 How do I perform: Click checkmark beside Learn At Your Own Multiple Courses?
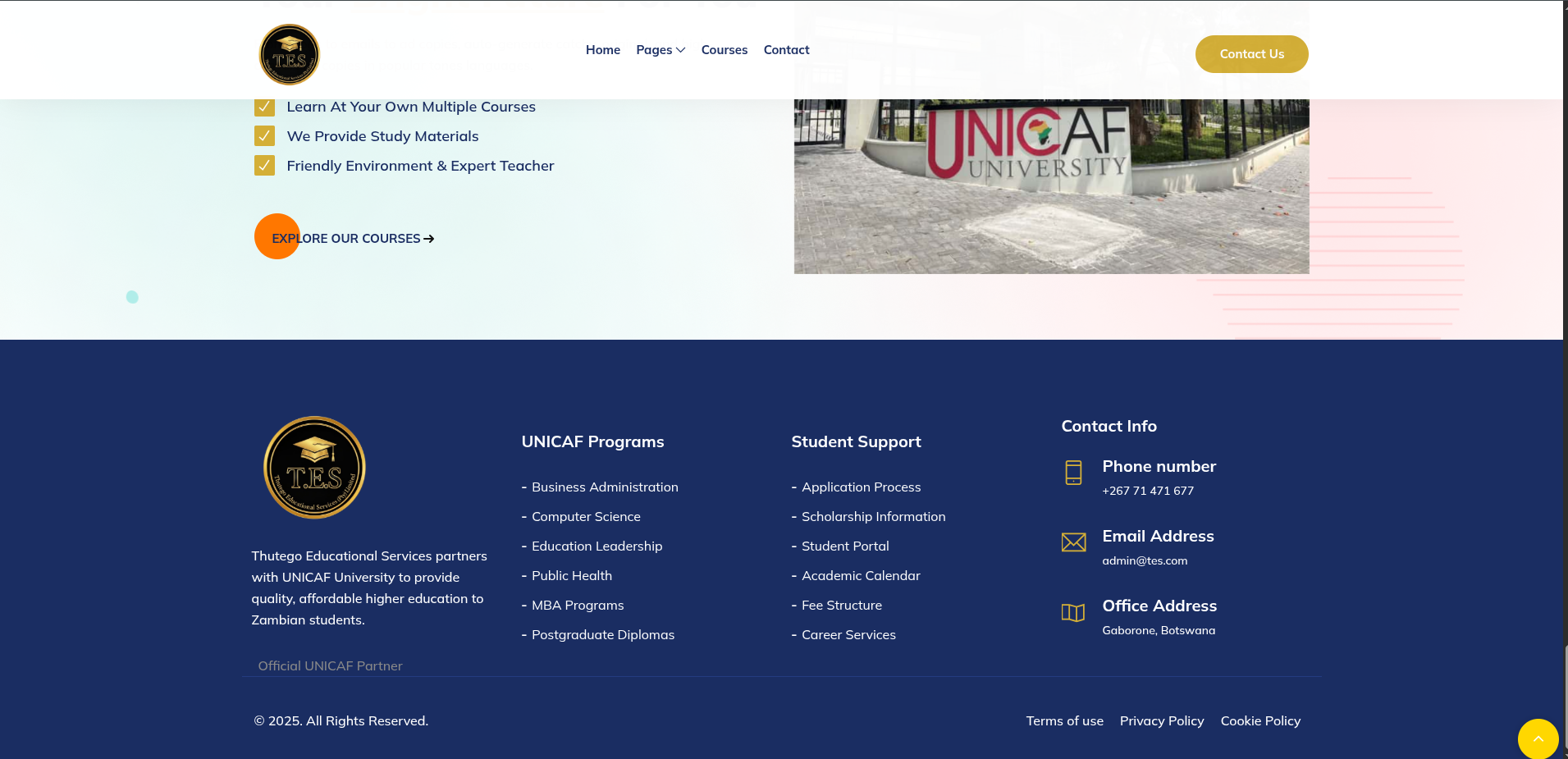tap(264, 107)
